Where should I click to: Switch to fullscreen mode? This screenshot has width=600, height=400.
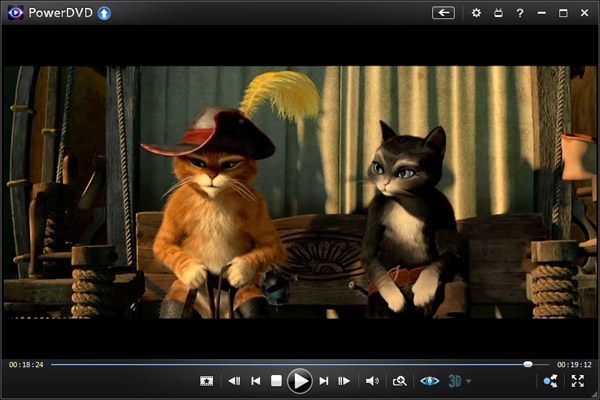[578, 381]
